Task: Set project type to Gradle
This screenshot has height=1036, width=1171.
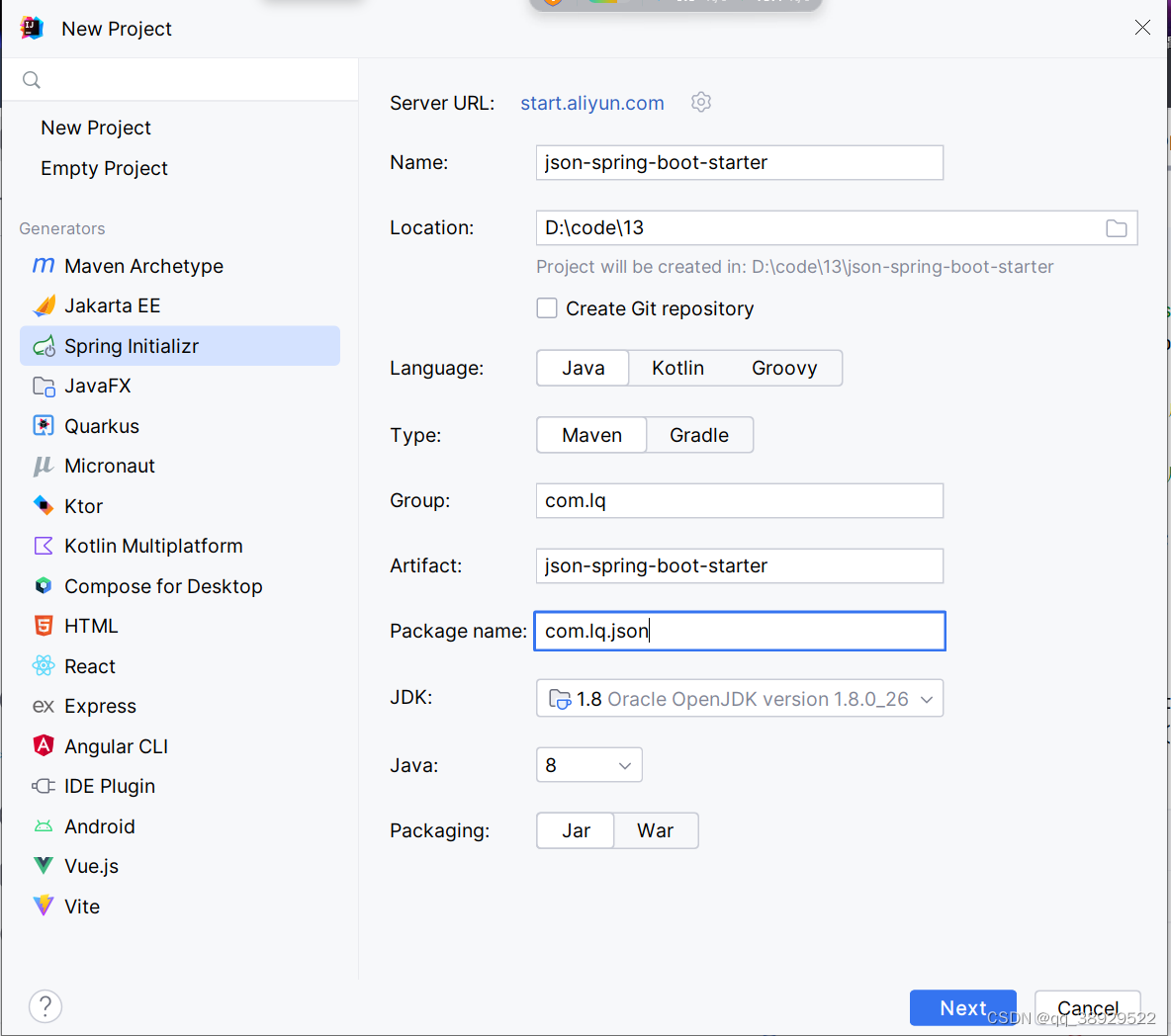Action: 699,435
